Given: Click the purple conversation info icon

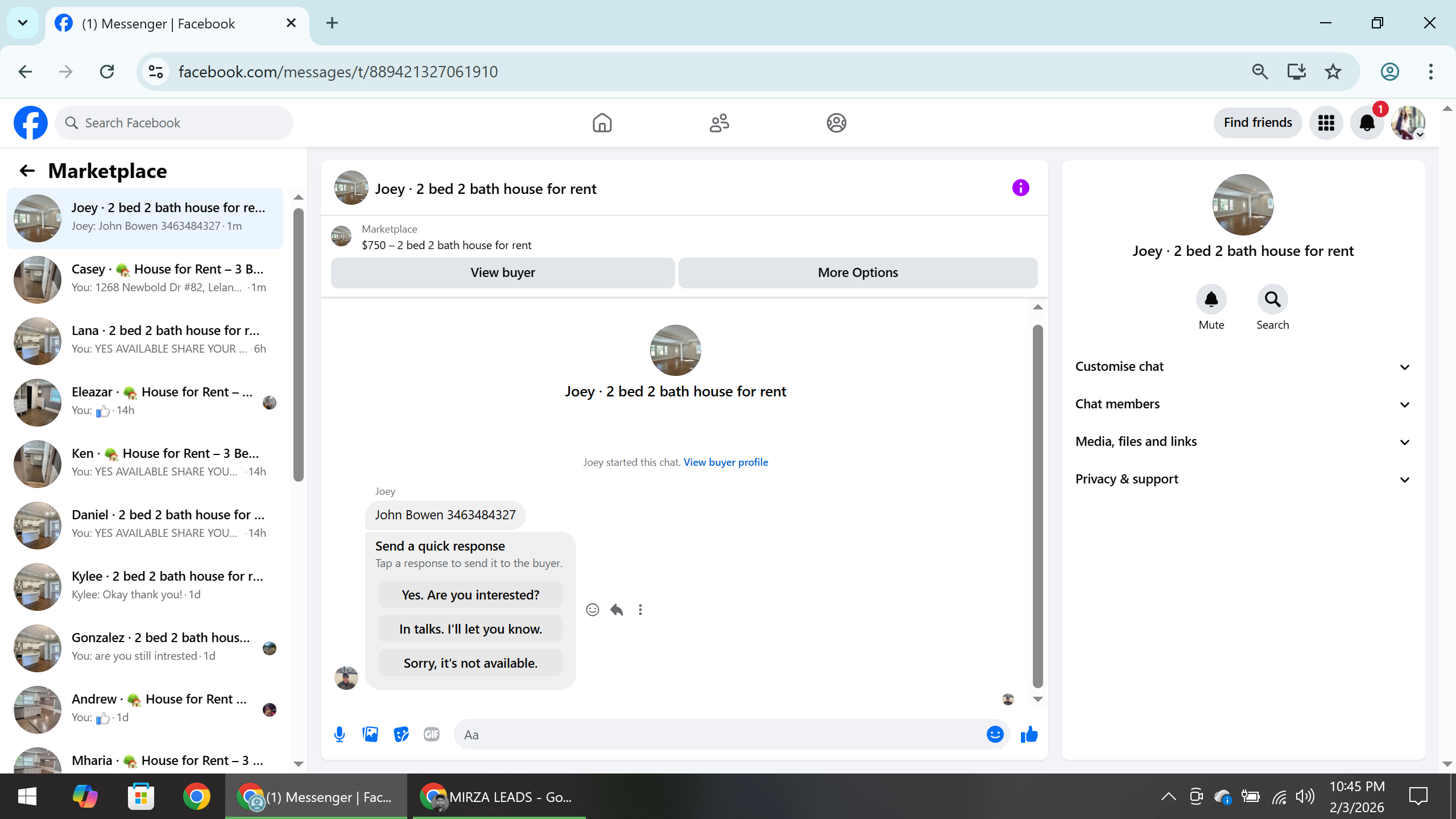Looking at the screenshot, I should point(1021,188).
